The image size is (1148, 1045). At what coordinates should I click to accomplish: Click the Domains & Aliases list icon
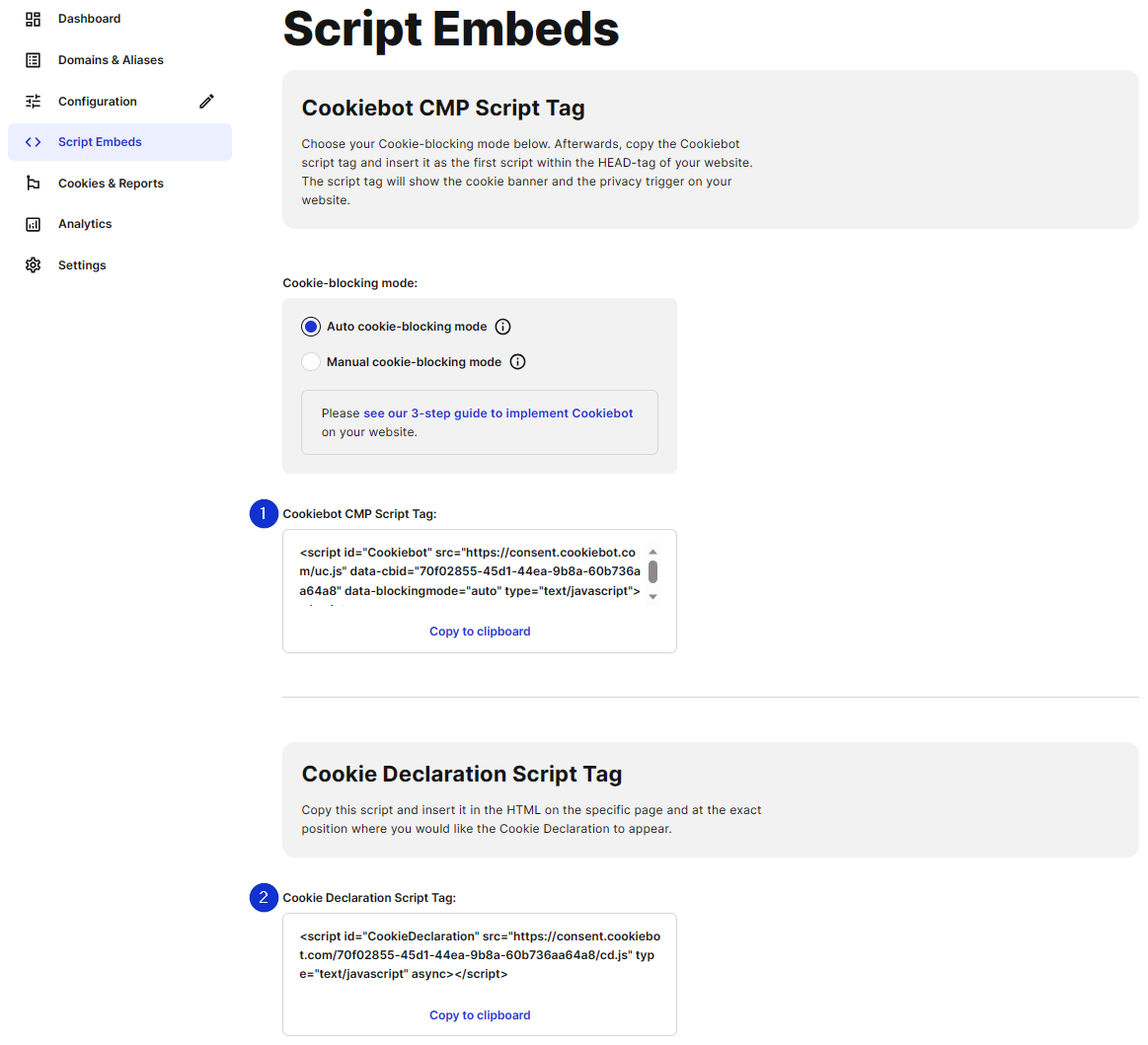click(x=33, y=59)
